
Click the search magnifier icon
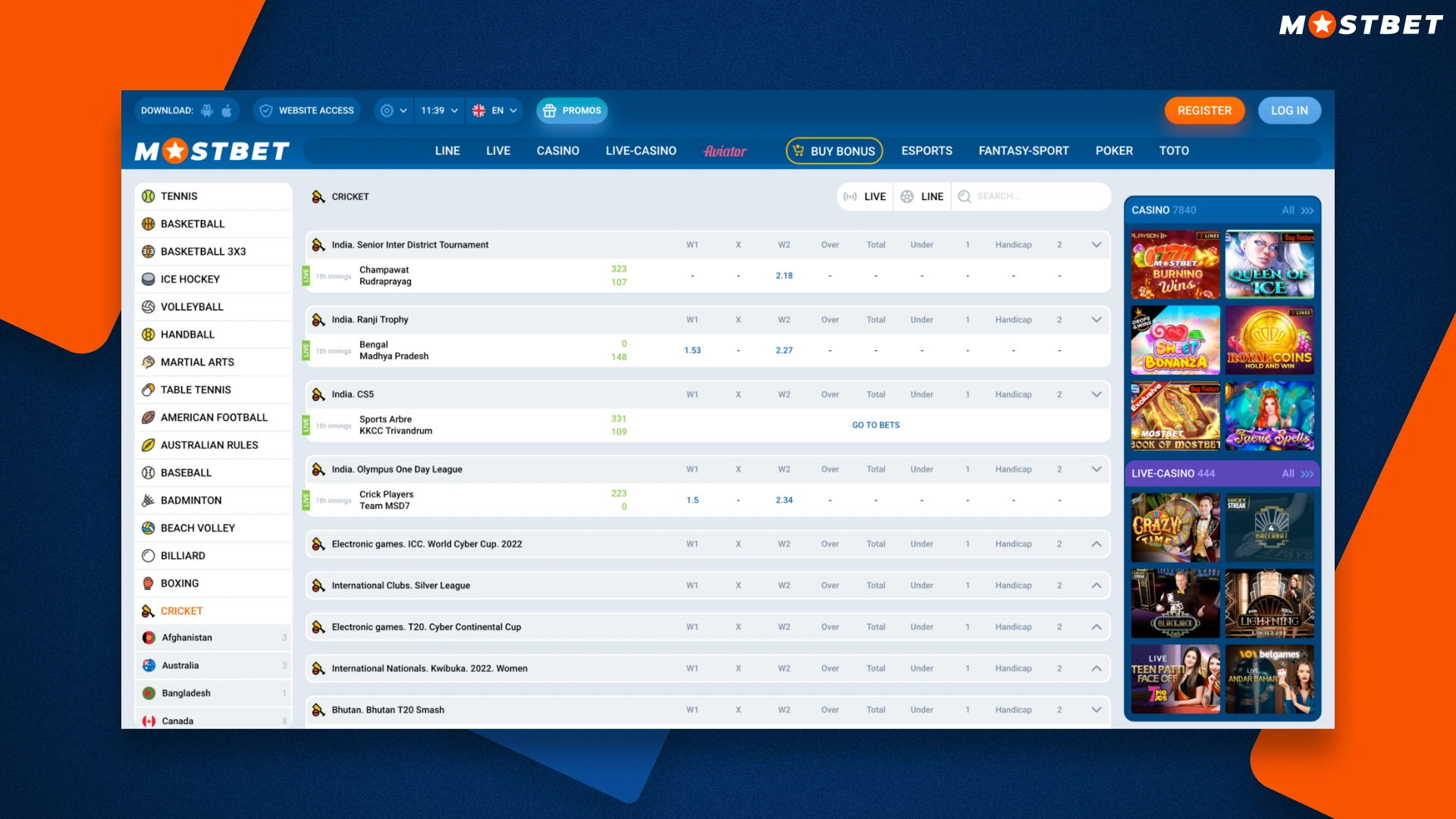click(x=965, y=196)
